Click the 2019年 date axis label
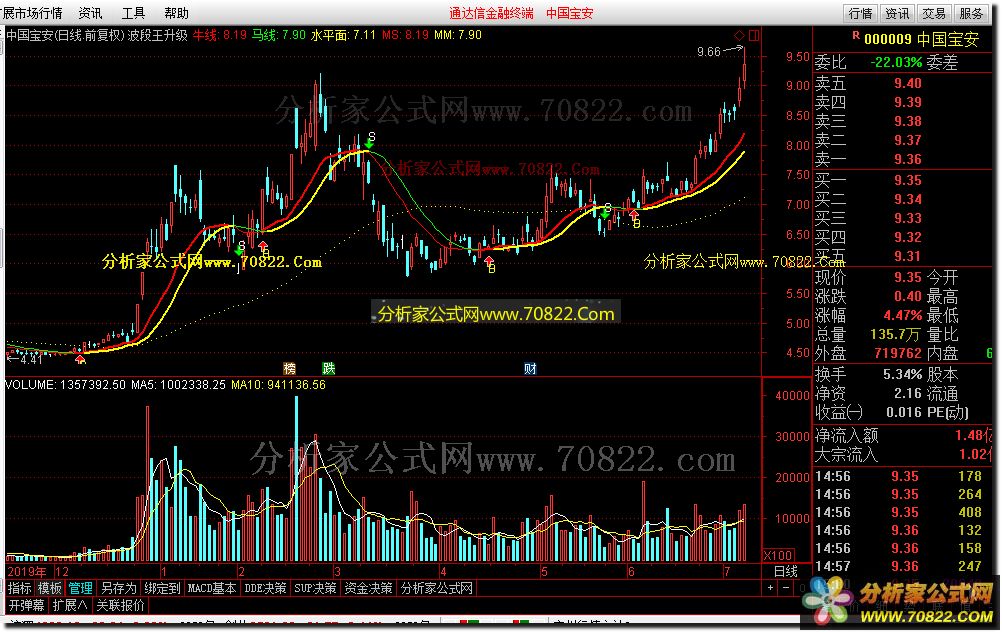The image size is (1002, 632). click(x=27, y=572)
